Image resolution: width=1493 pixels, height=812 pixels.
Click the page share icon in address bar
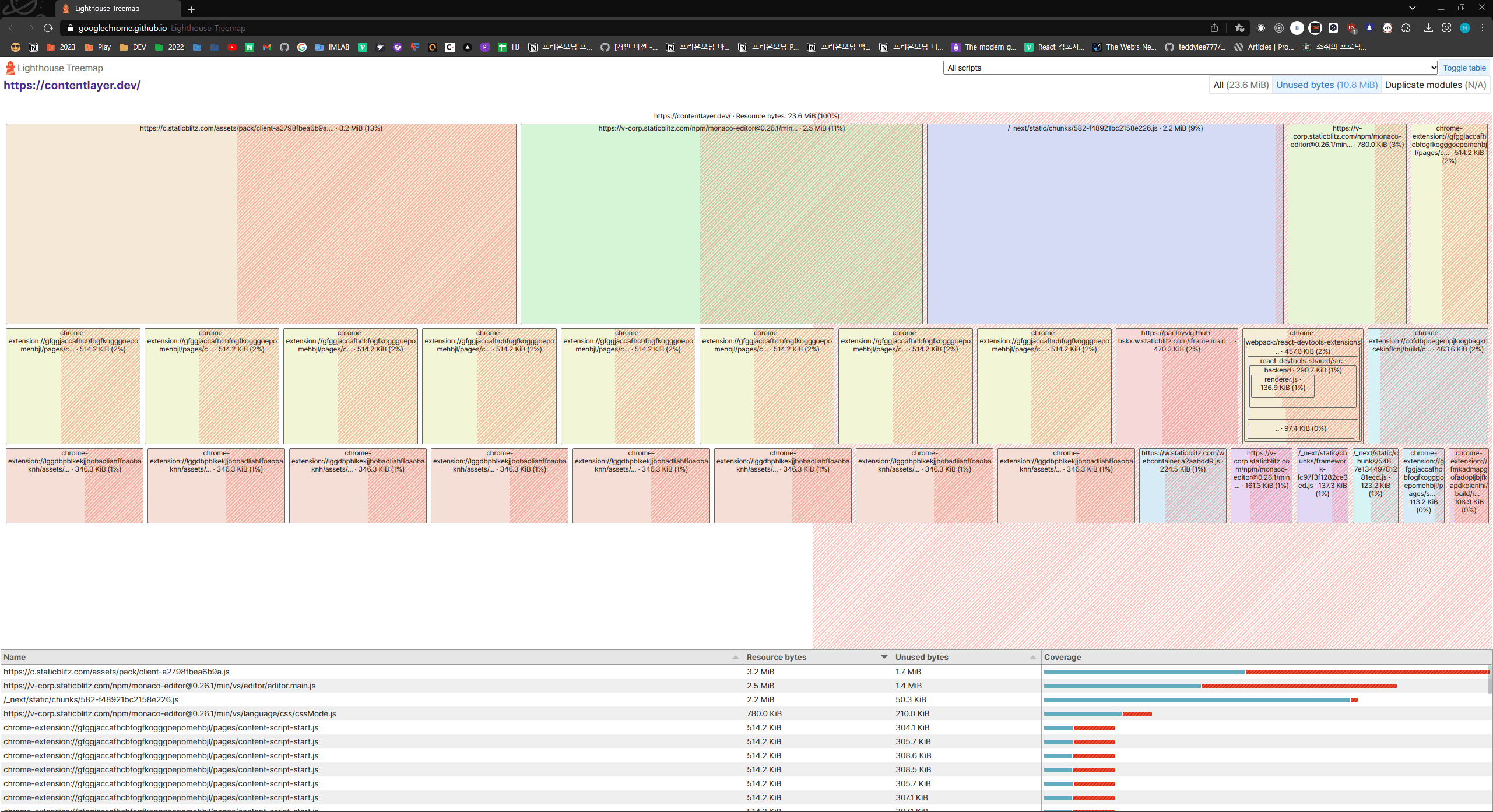(1214, 28)
